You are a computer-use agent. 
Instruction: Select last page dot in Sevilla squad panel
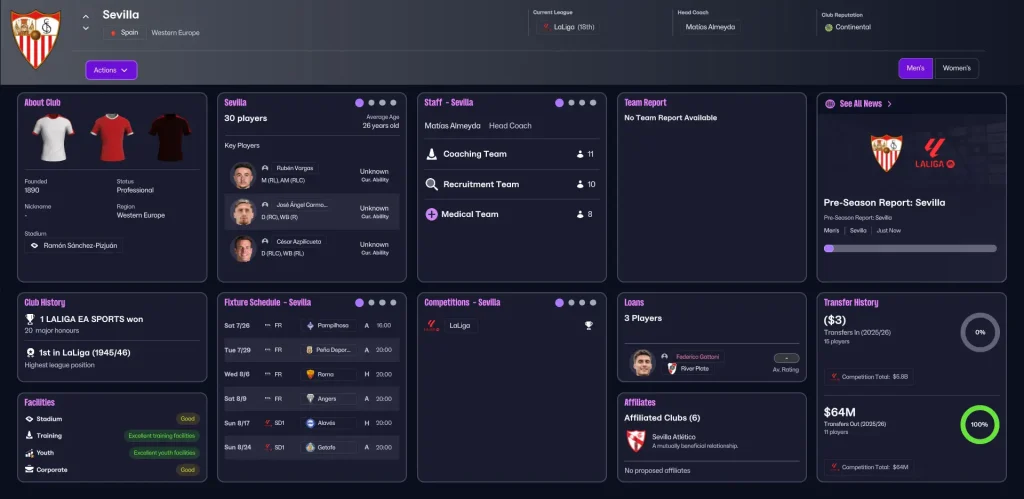(x=393, y=103)
